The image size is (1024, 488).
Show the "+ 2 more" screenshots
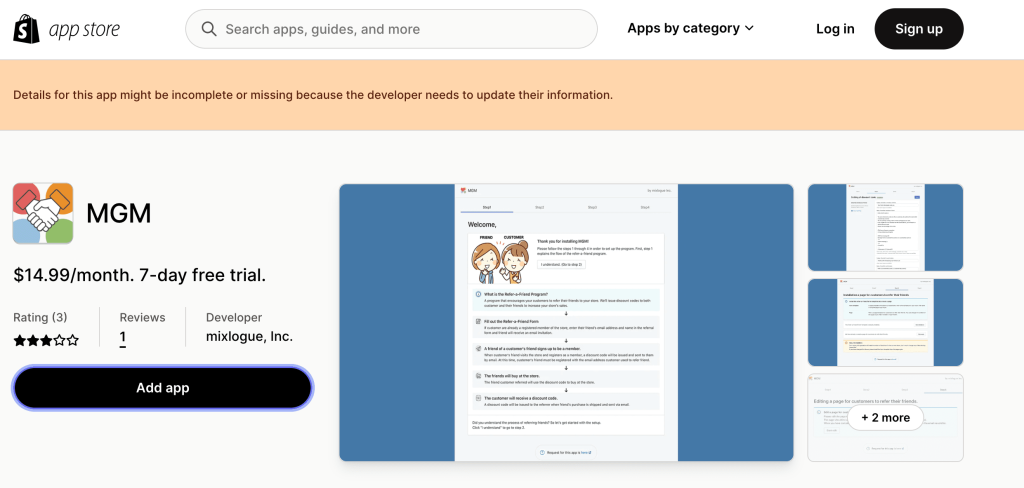point(885,417)
